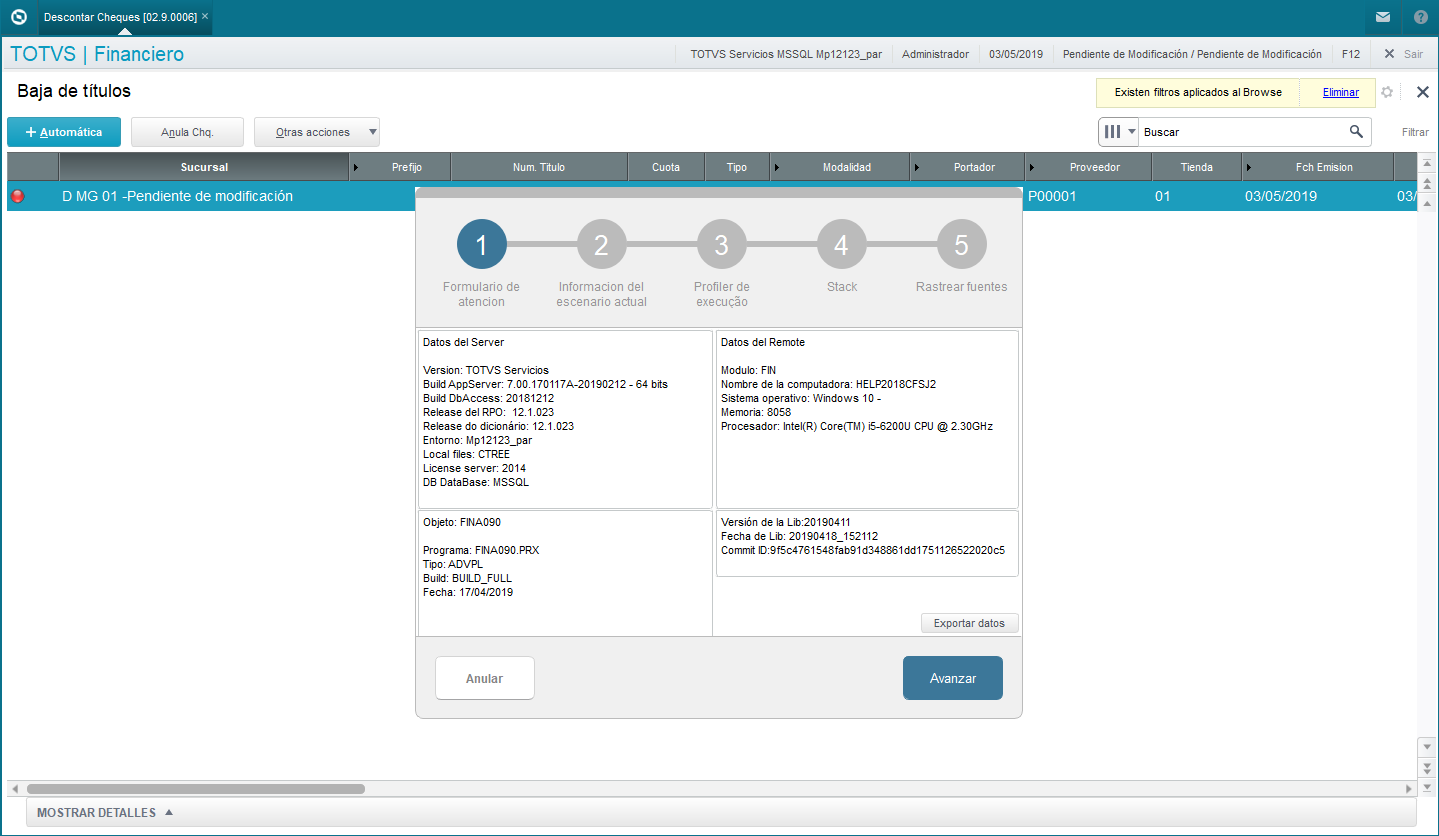Click the search magnifier icon
The height and width of the screenshot is (836, 1439).
coord(1356,131)
